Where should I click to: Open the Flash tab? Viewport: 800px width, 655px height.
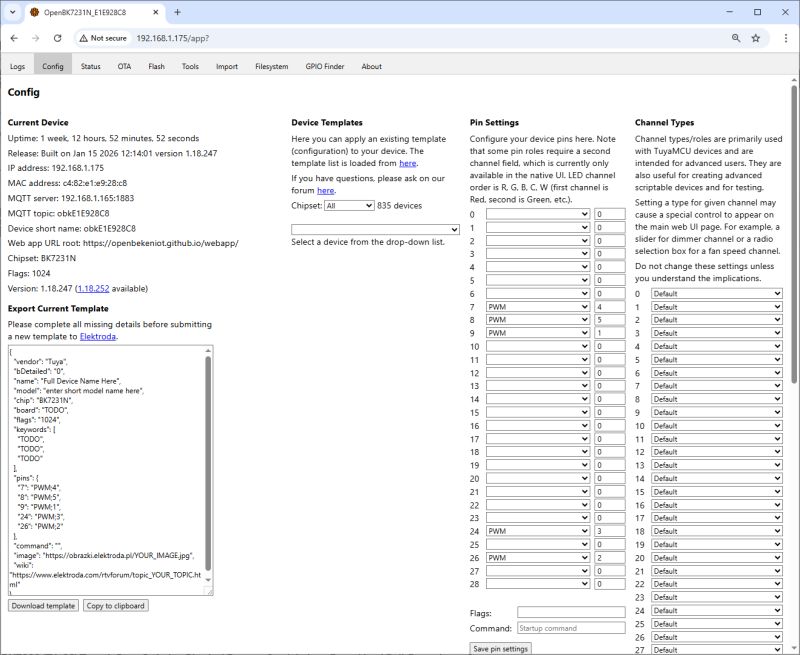coord(157,65)
